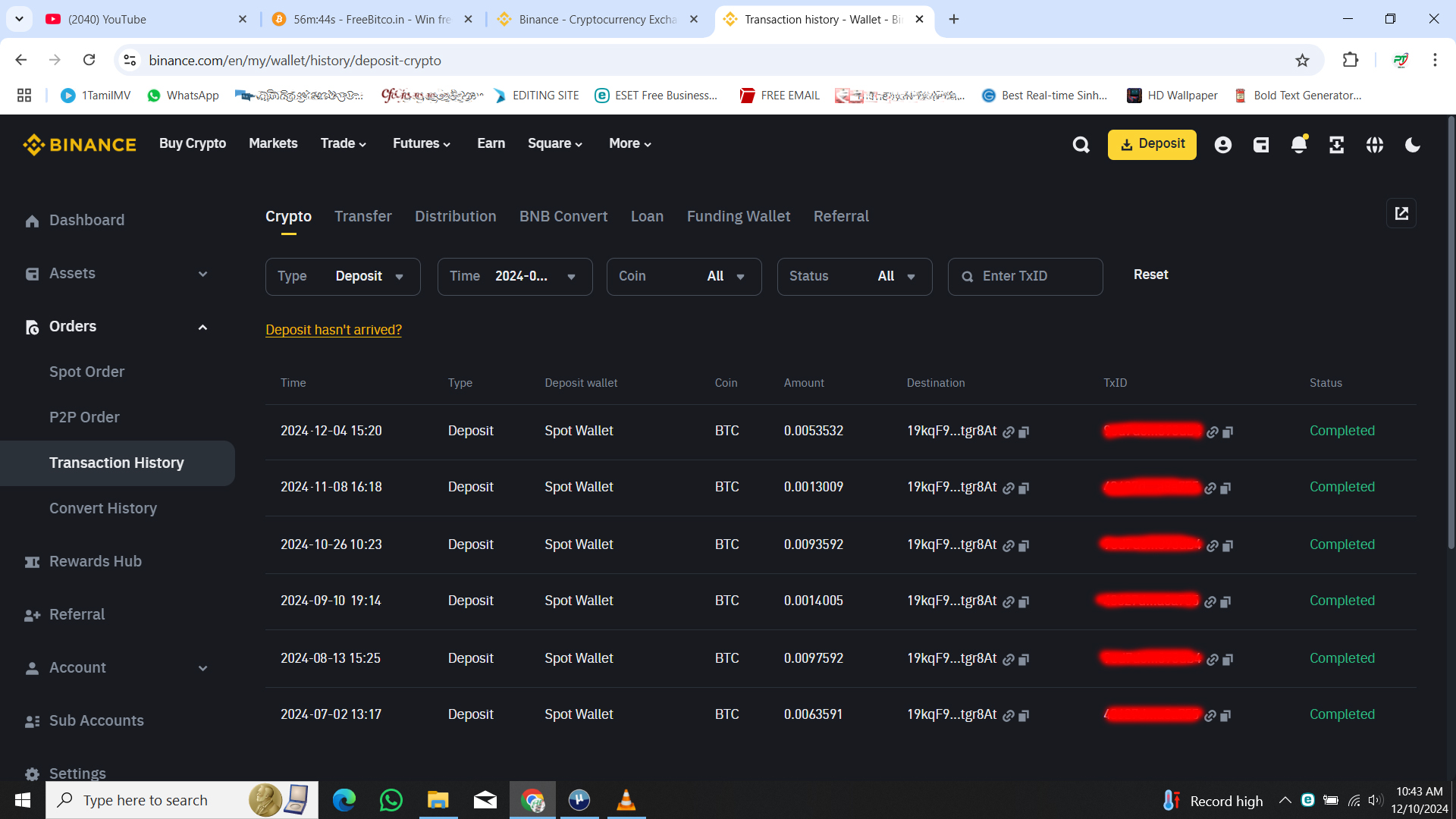Open the browser extensions puzzle icon

point(1351,60)
